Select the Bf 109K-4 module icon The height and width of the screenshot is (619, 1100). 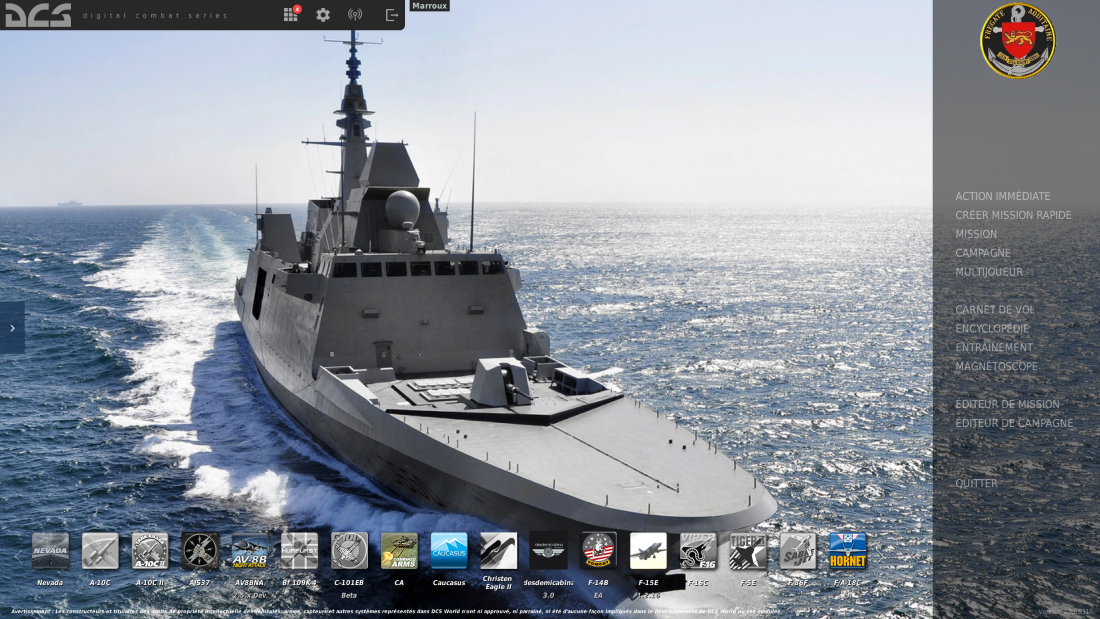pos(300,551)
